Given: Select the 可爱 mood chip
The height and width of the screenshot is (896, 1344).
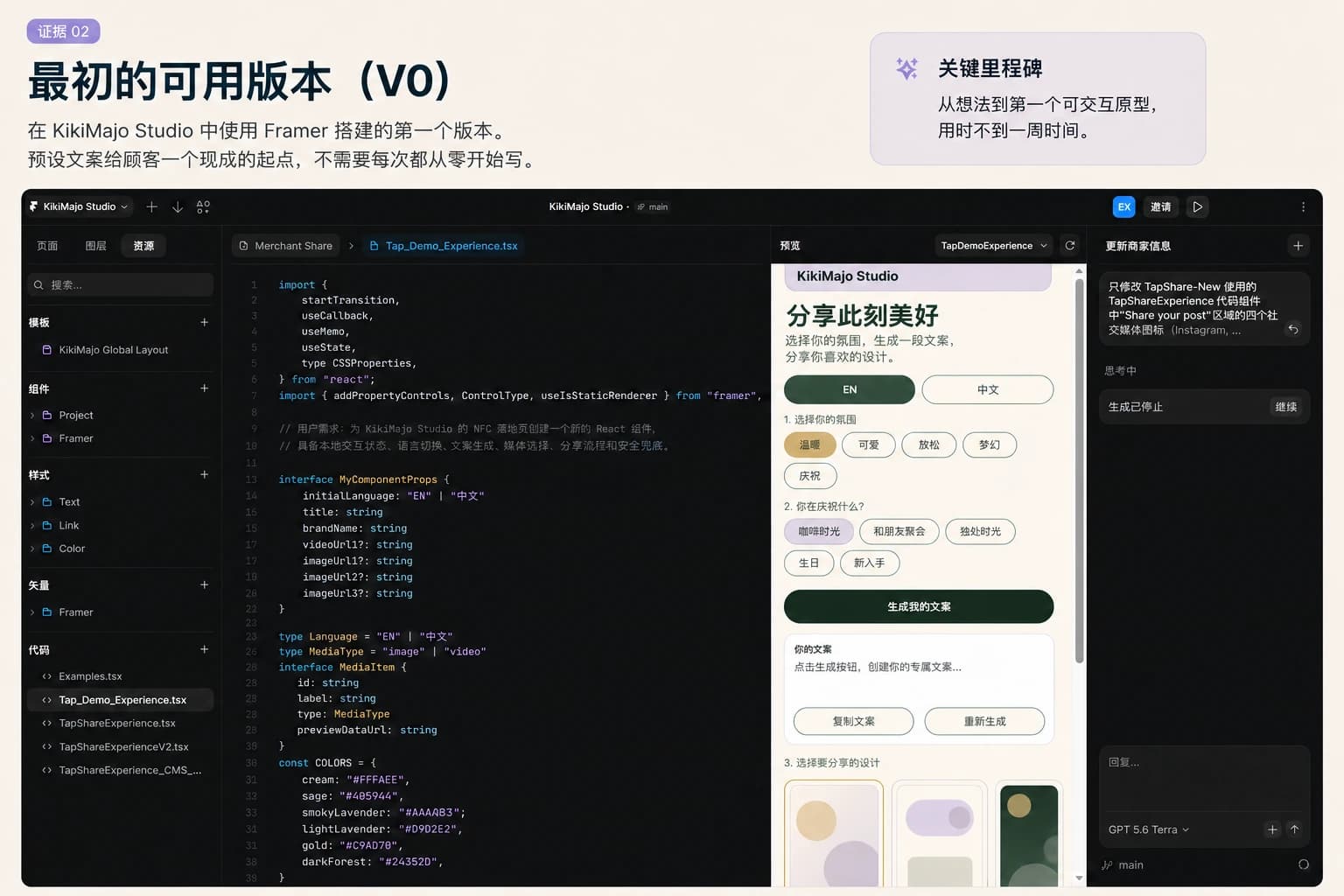Looking at the screenshot, I should click(869, 444).
